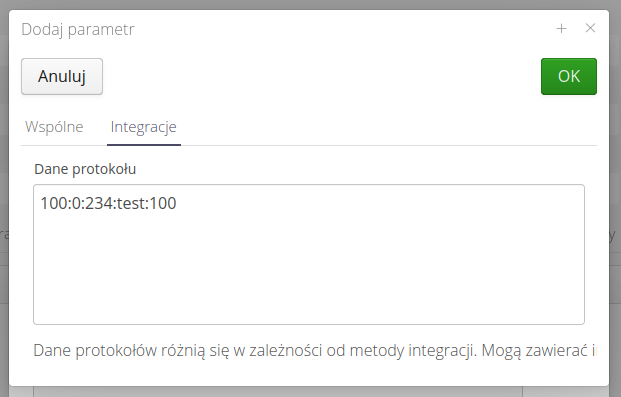Close the Dodaj parametr dialog

click(x=590, y=28)
